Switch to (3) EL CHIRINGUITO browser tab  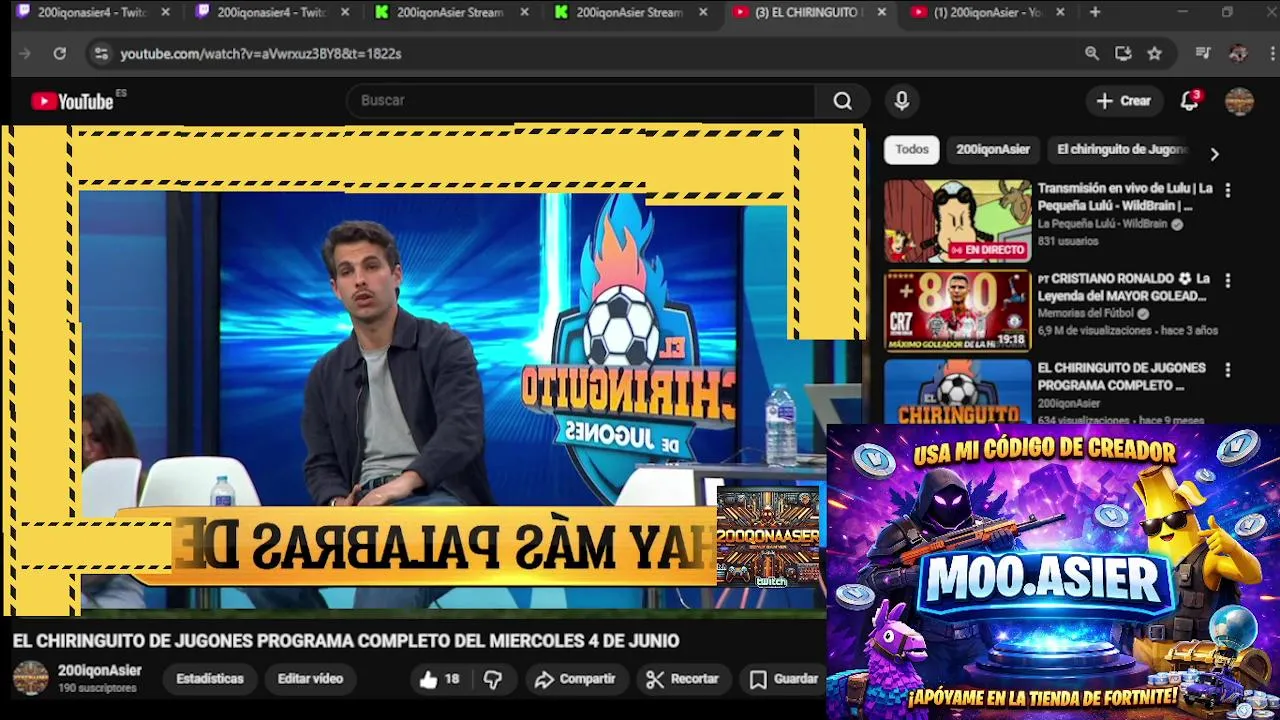(x=807, y=12)
